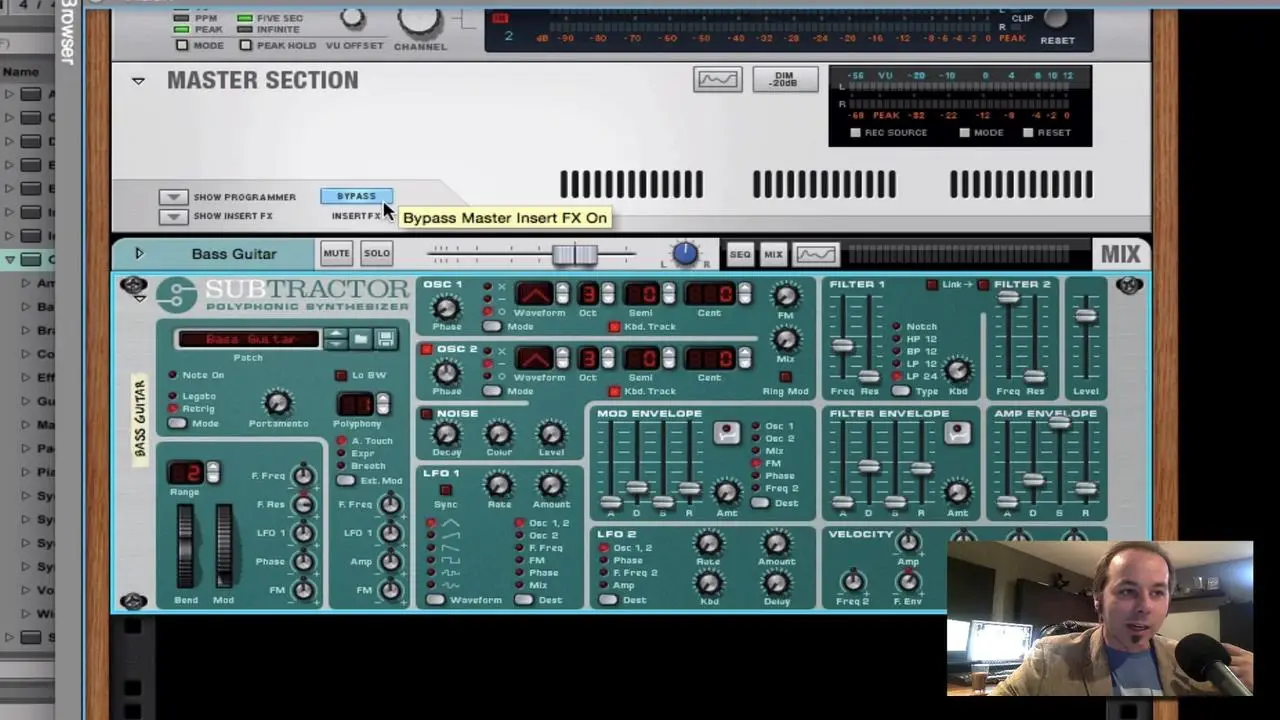
Task: Toggle the OSC 2 enable button
Action: tap(427, 349)
